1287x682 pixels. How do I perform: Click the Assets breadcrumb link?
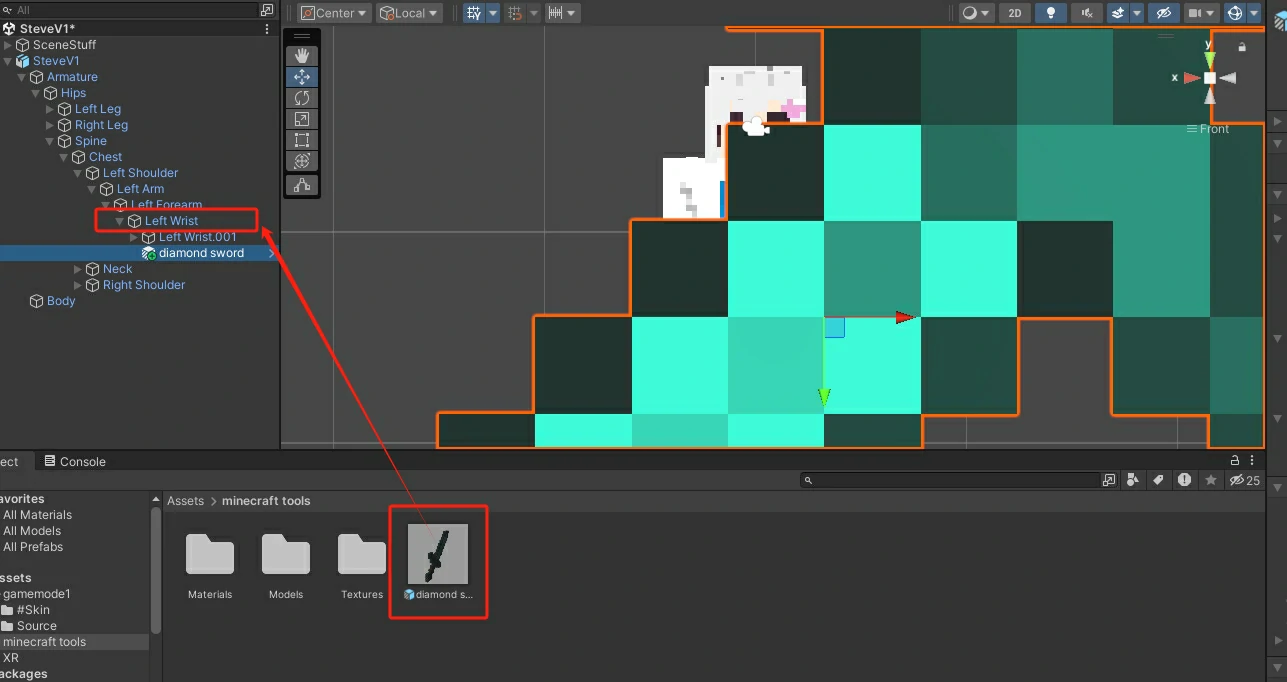click(x=185, y=501)
